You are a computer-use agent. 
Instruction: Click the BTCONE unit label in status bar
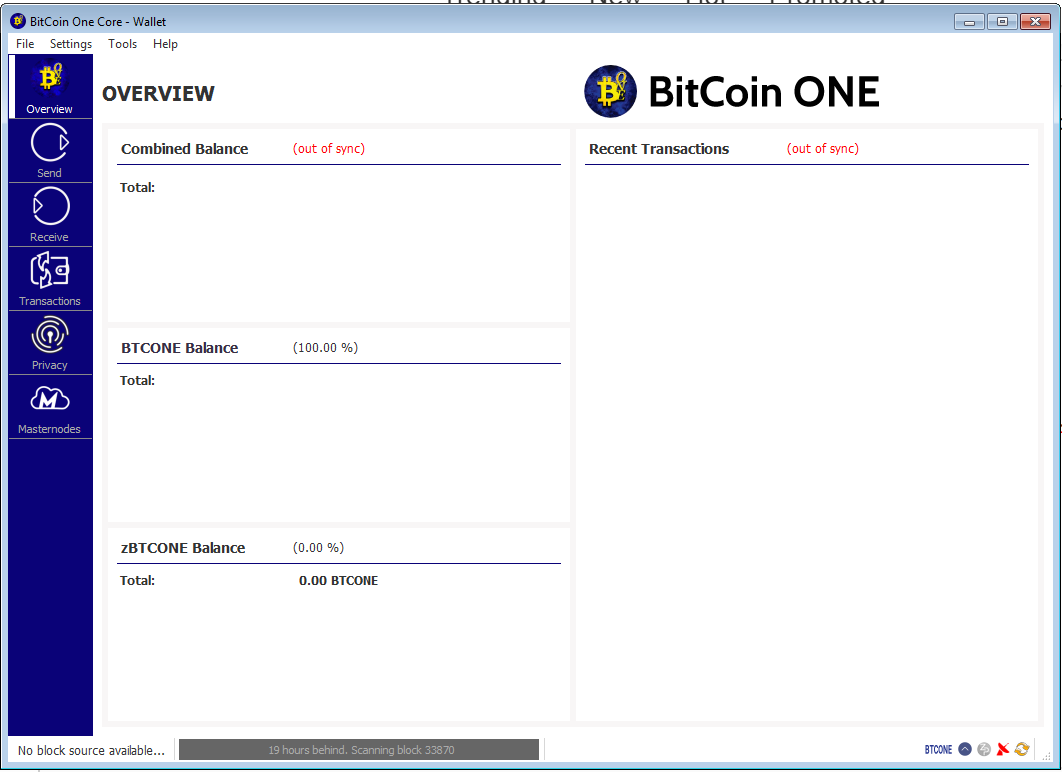click(x=938, y=750)
